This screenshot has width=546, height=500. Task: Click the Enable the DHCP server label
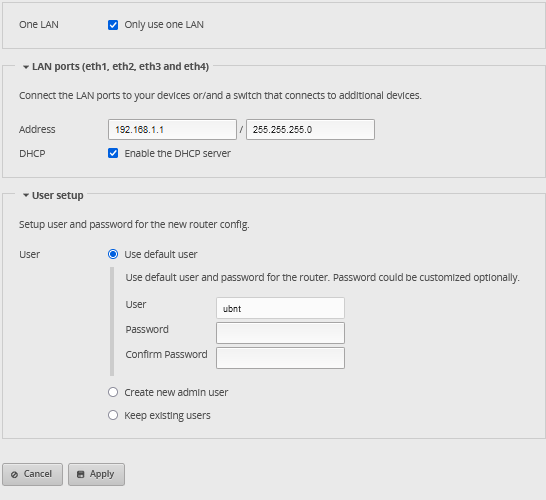point(178,154)
